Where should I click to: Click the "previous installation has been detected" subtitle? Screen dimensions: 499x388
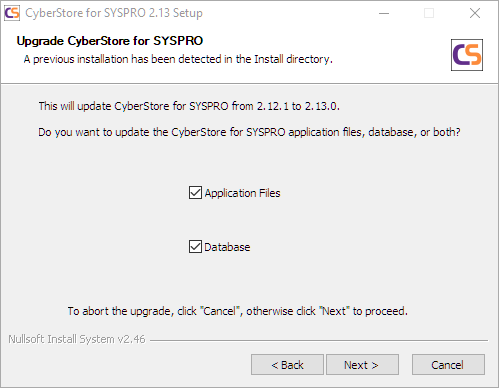pos(178,59)
